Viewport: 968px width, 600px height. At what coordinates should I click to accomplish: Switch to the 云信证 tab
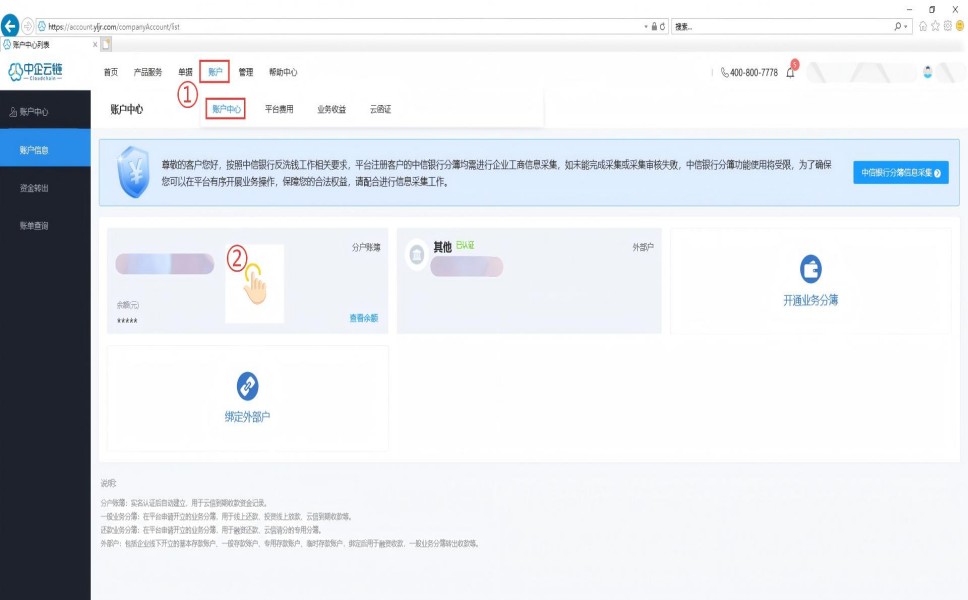click(x=380, y=109)
